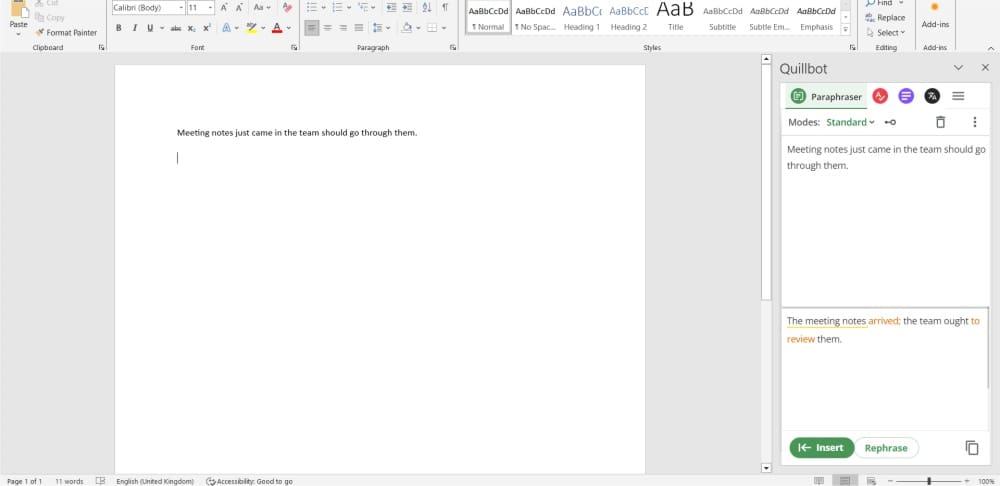Open Quillbot synonyms slider settings icon
Image resolution: width=1000 pixels, height=486 pixels.
(890, 122)
